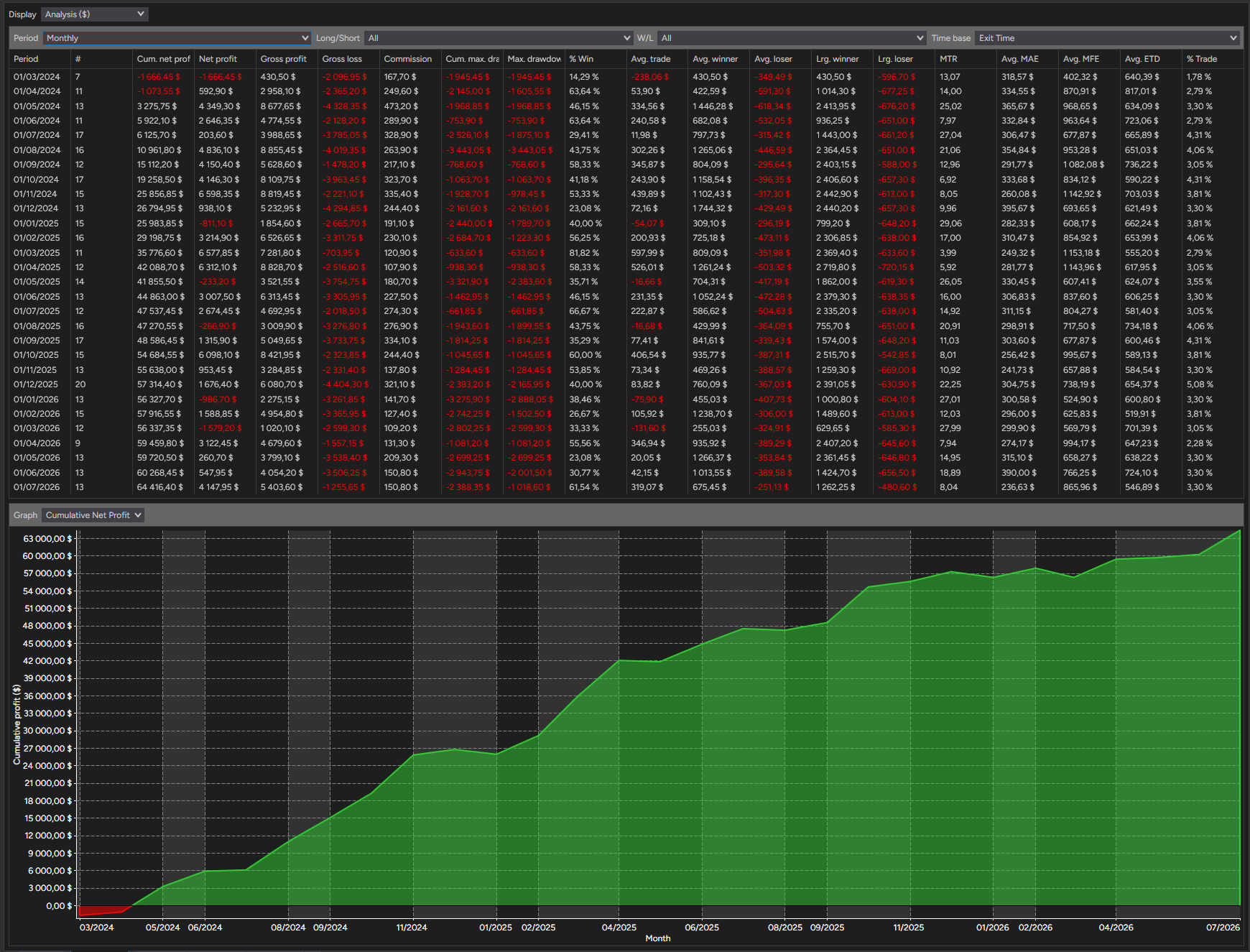Click the 2 719,80 $ largest winner cell

(x=836, y=267)
